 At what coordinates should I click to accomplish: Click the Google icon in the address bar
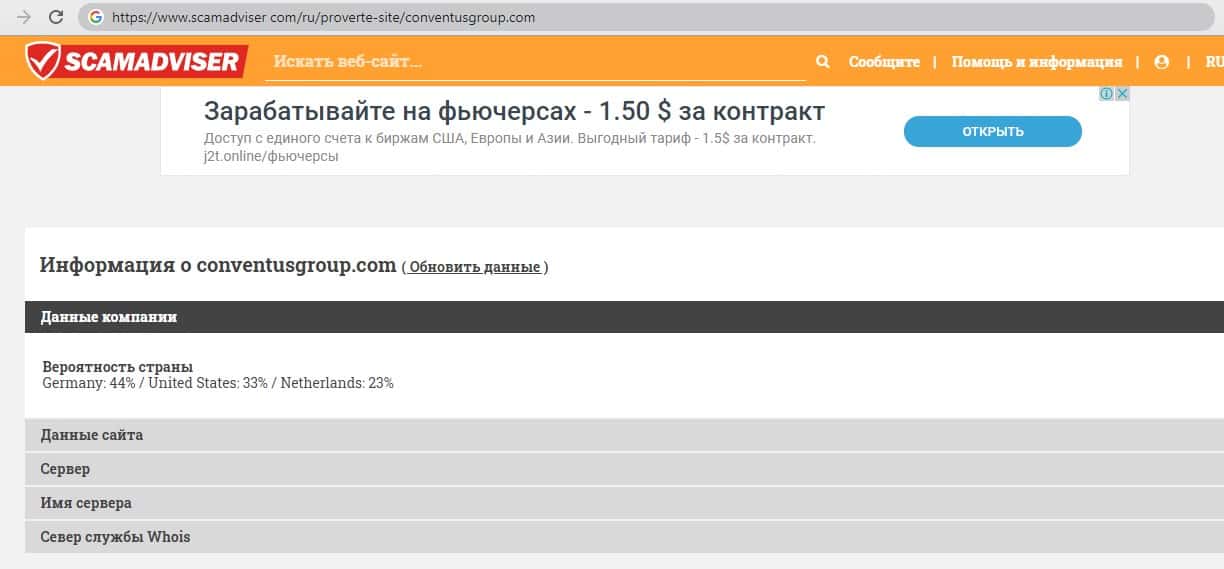[x=96, y=17]
